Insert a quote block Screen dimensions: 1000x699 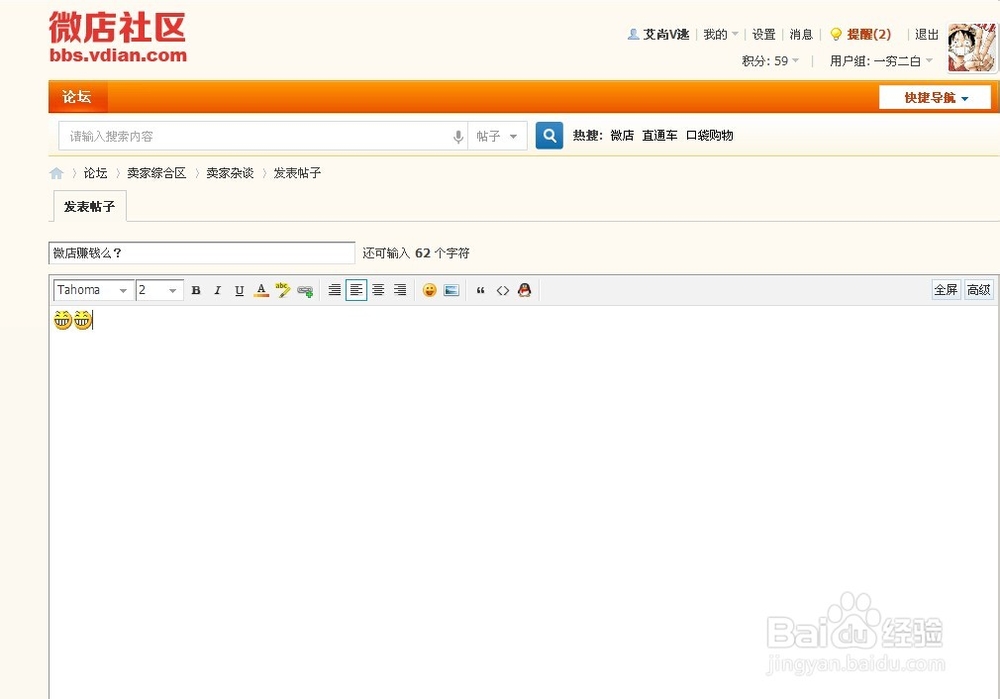coord(481,290)
